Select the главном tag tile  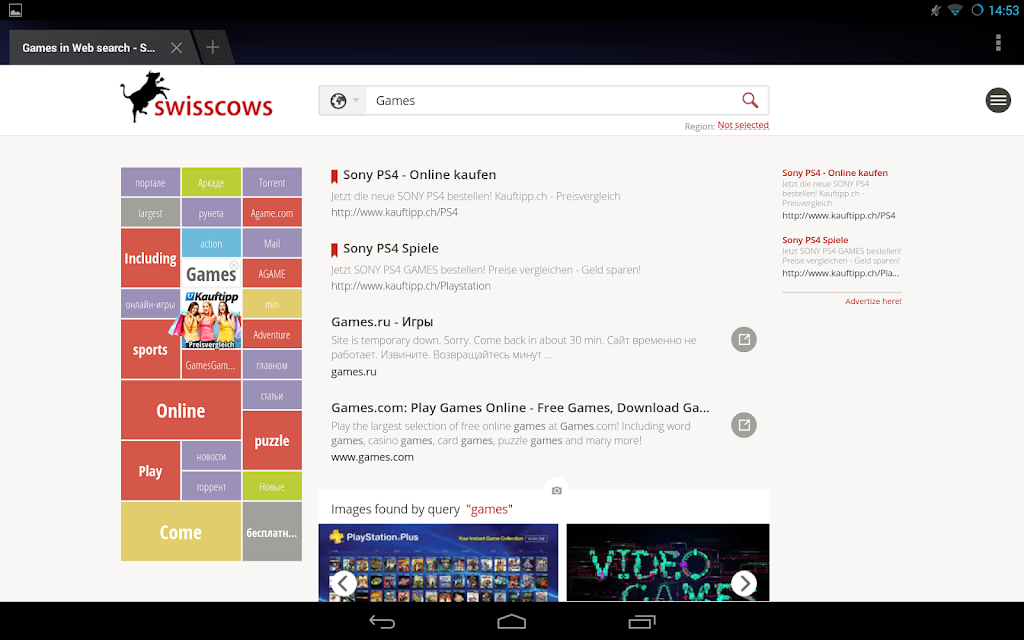tap(272, 364)
